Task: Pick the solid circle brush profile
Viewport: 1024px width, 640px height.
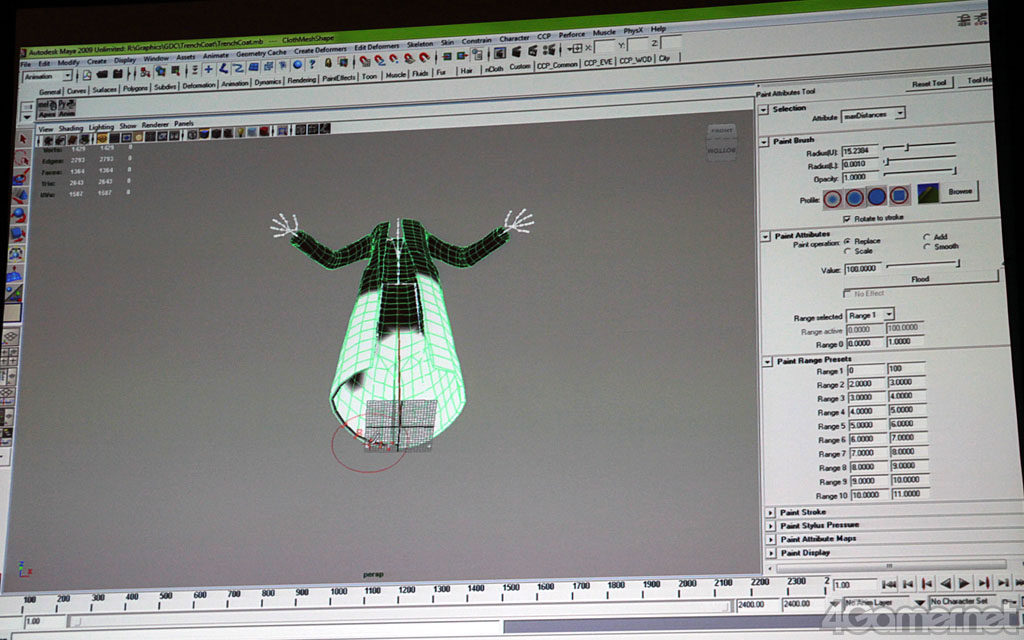Action: (x=877, y=196)
